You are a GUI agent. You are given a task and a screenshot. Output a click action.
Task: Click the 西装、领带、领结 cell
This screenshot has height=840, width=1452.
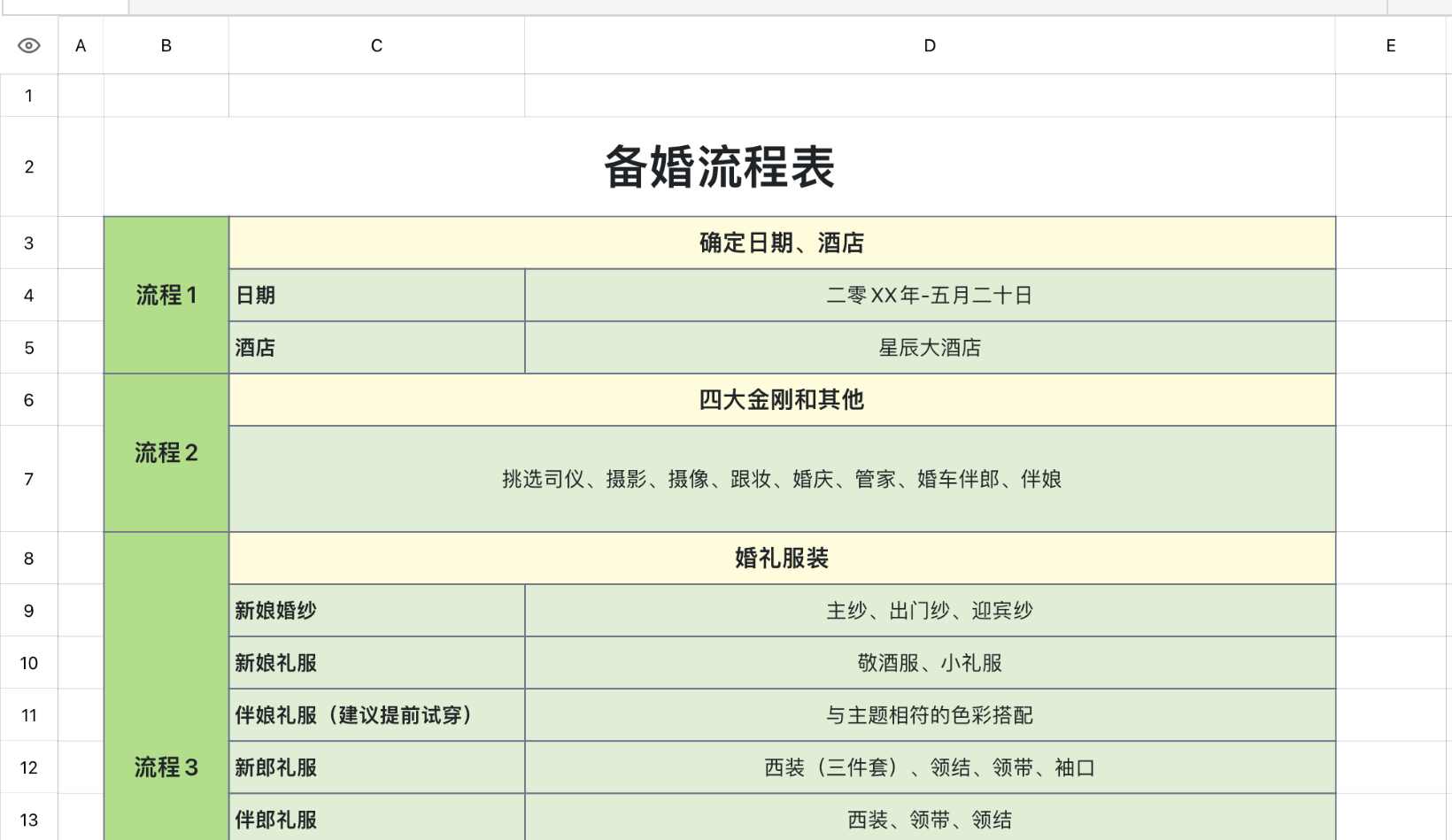[930, 819]
